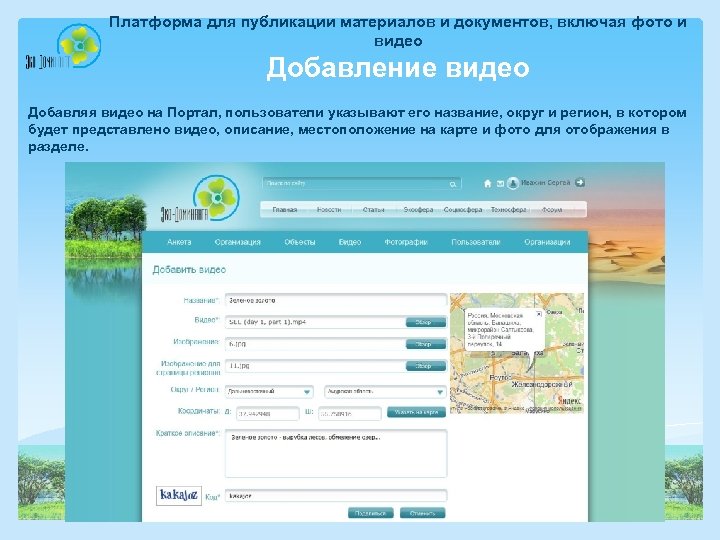This screenshot has height=540, width=720.
Task: Open the Социосфера menu item
Action: 462,209
